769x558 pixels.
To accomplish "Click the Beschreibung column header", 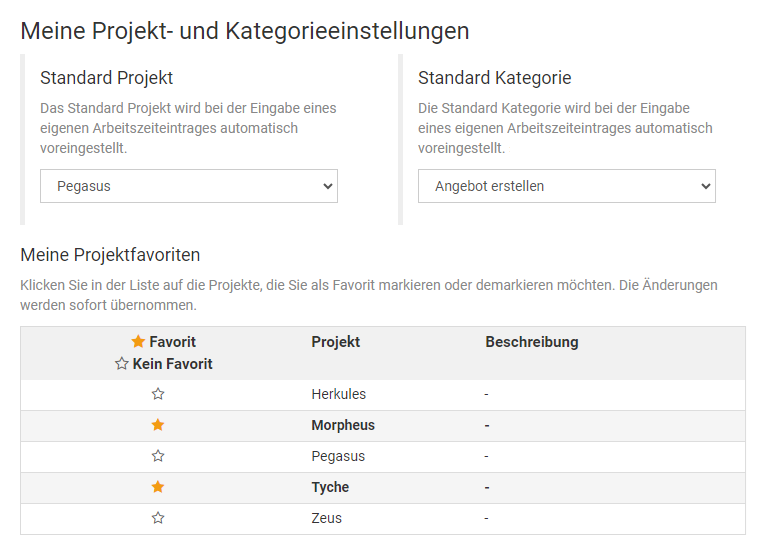I will point(531,342).
